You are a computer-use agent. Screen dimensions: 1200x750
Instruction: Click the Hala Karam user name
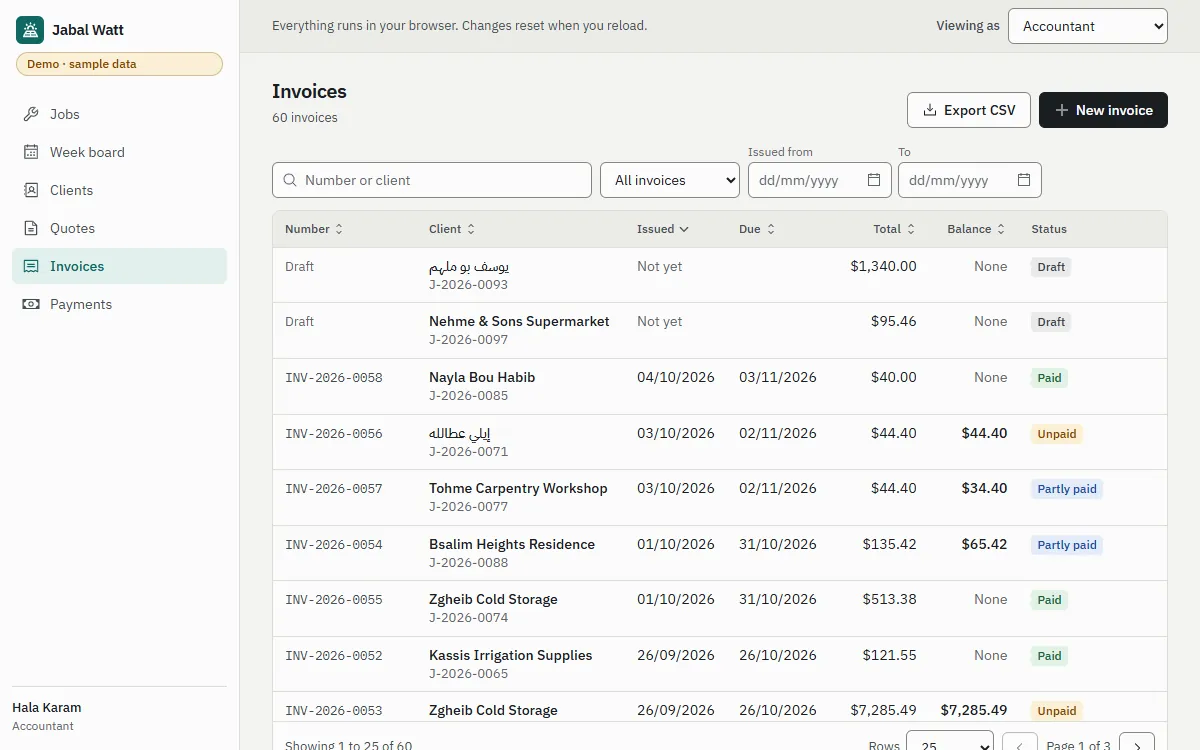[47, 708]
